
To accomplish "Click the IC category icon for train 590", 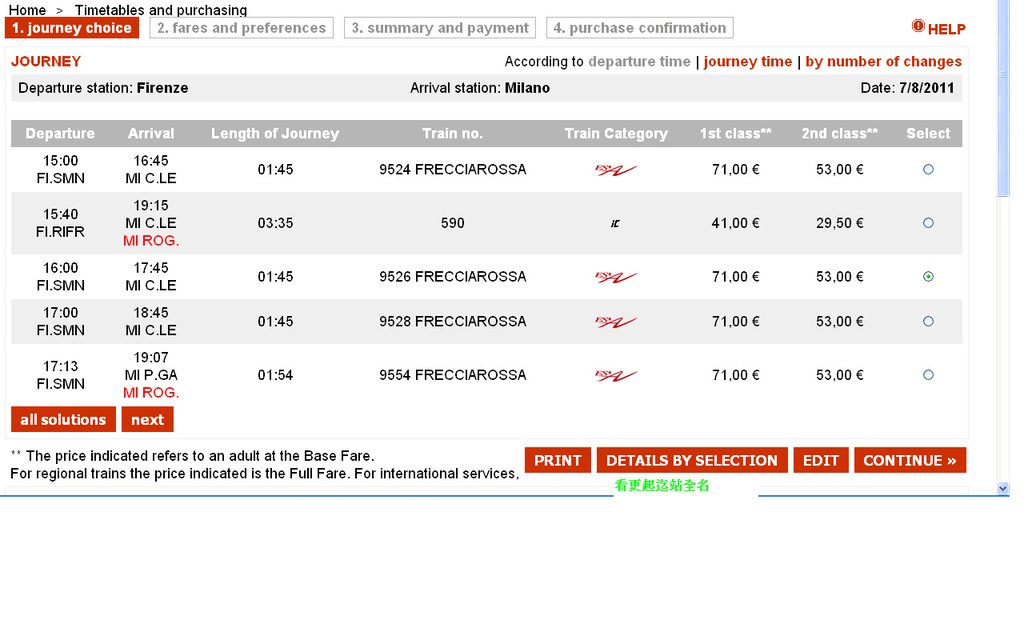I will [615, 223].
